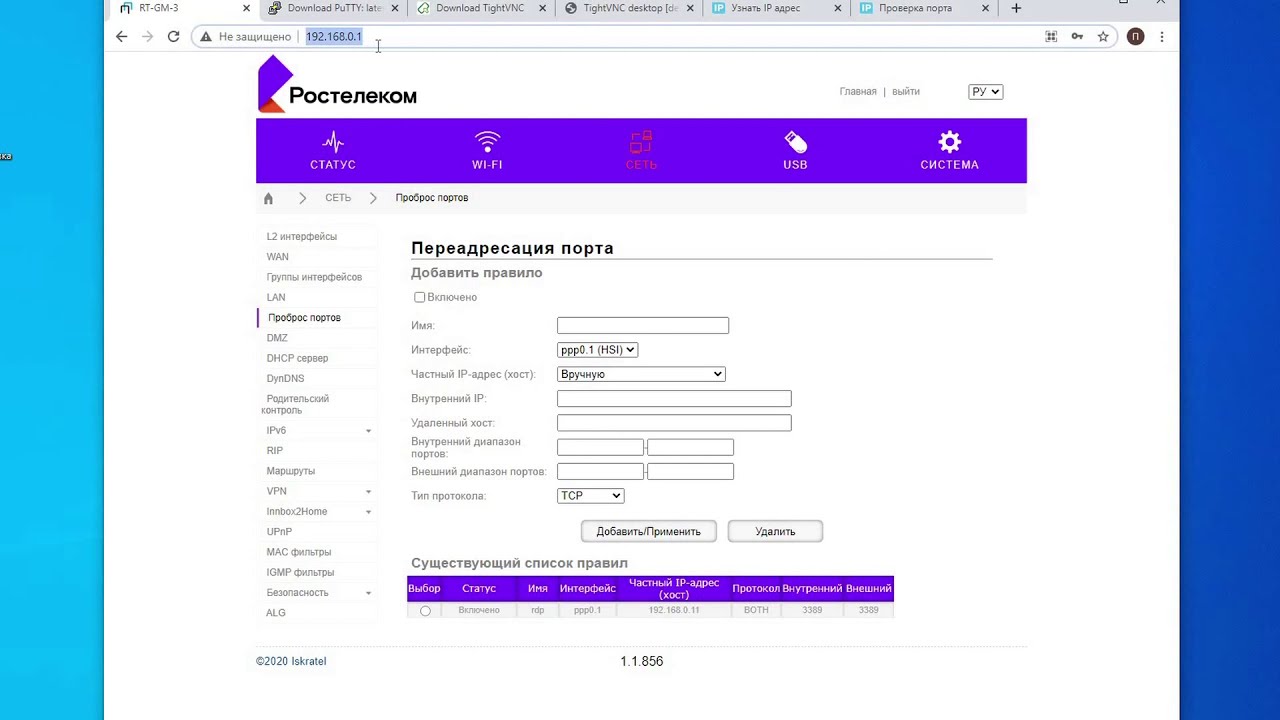Click the QR/install icon in address bar
This screenshot has height=720, width=1280.
point(1051,36)
